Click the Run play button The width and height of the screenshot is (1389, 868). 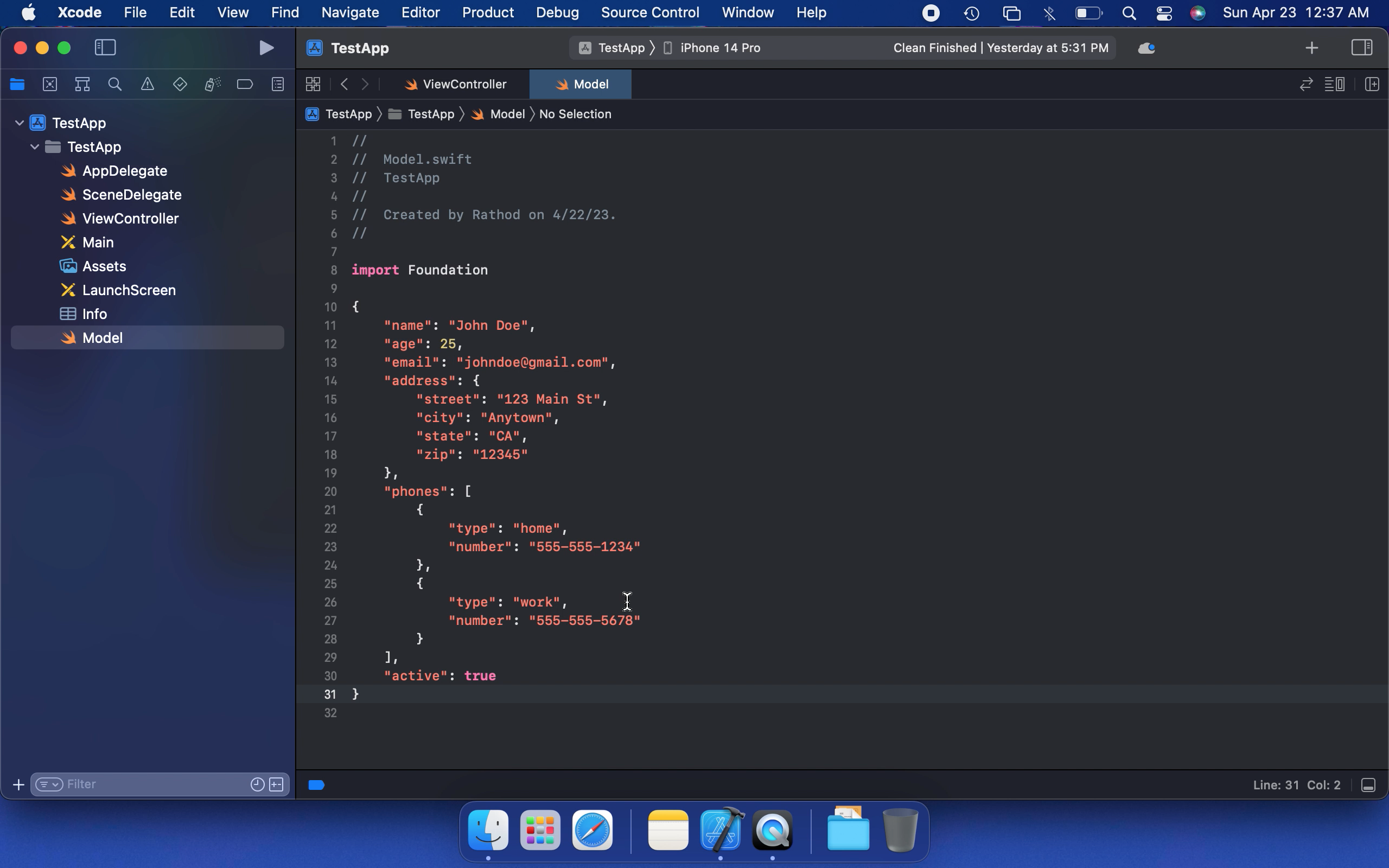pos(266,48)
